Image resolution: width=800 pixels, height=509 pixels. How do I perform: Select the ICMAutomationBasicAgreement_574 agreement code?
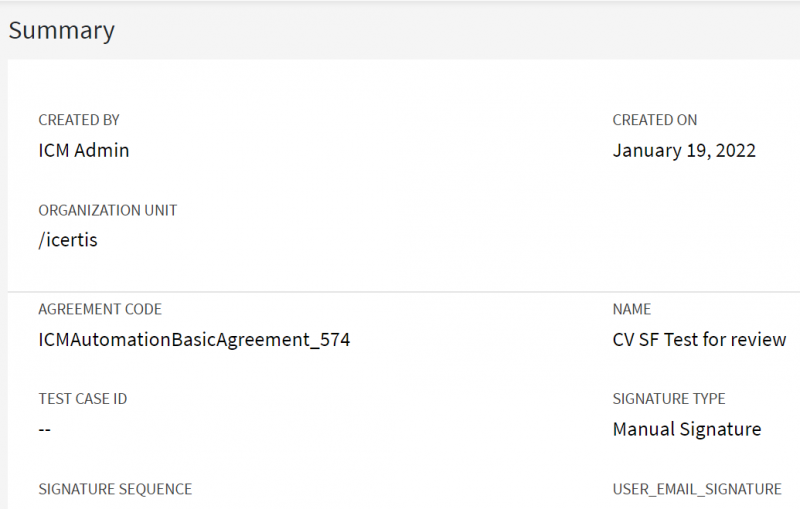194,340
